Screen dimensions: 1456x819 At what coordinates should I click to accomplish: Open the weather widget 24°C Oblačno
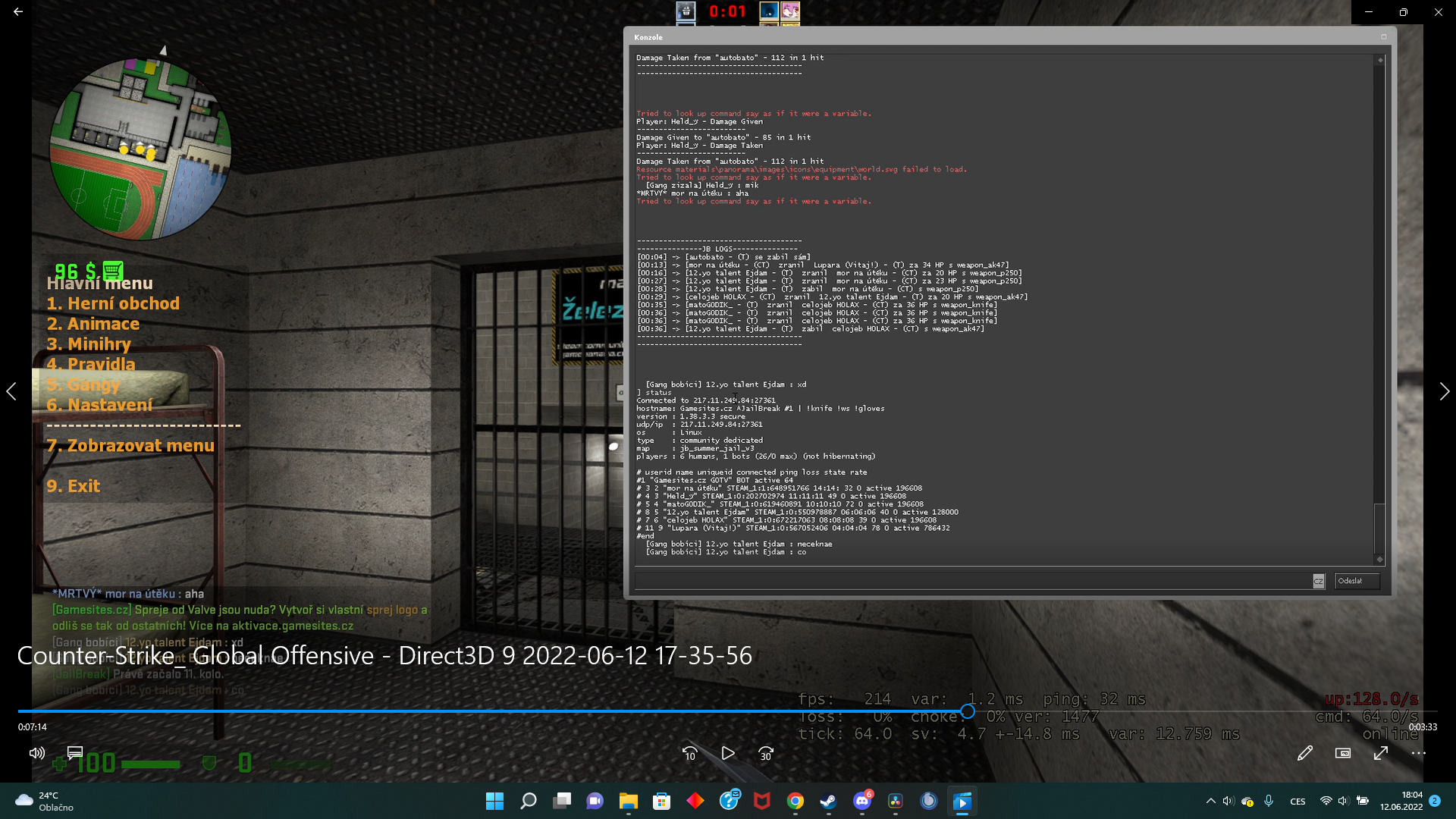pyautogui.click(x=45, y=801)
